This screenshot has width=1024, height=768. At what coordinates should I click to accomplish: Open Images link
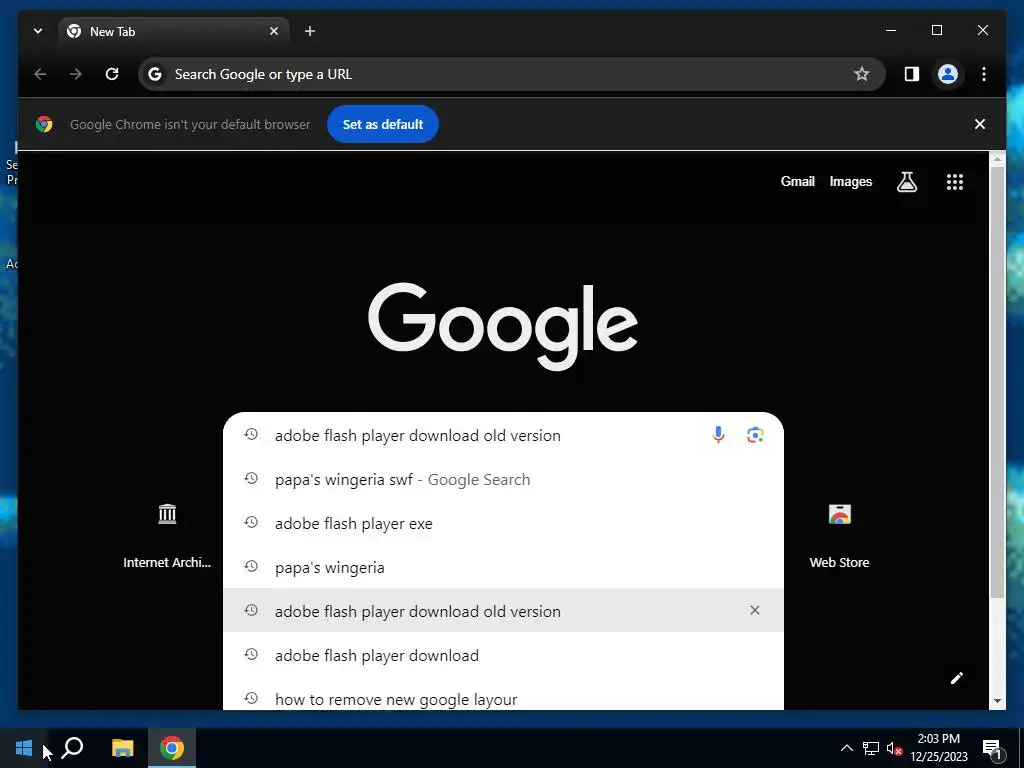pos(850,182)
